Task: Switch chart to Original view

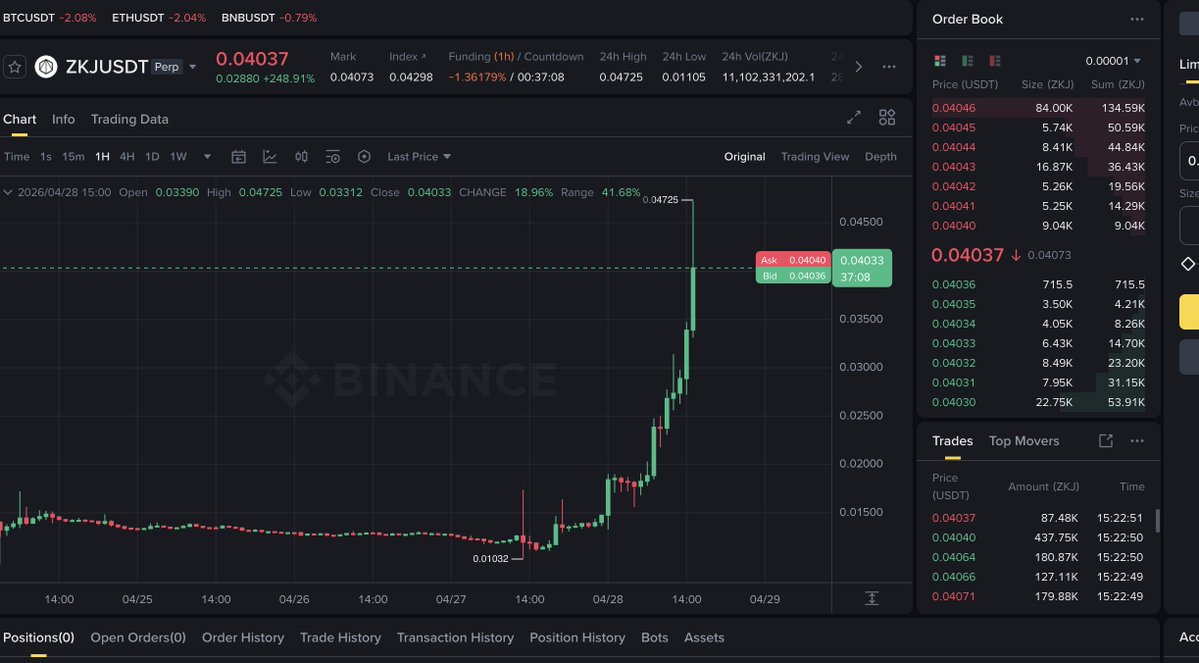Action: pos(745,157)
